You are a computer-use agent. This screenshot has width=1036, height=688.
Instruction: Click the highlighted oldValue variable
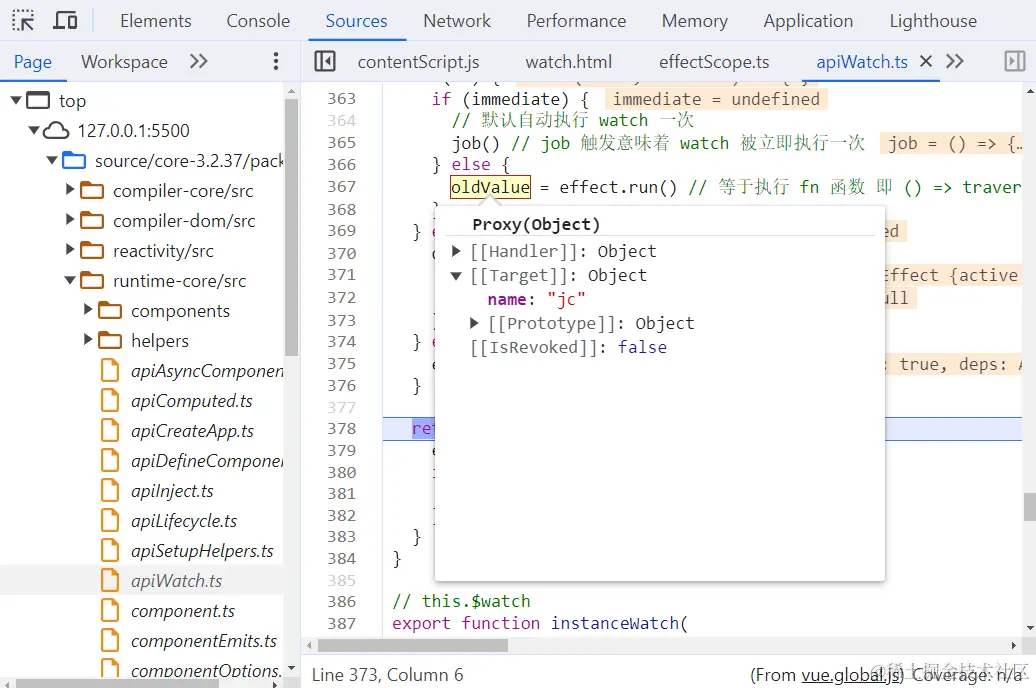click(x=490, y=187)
